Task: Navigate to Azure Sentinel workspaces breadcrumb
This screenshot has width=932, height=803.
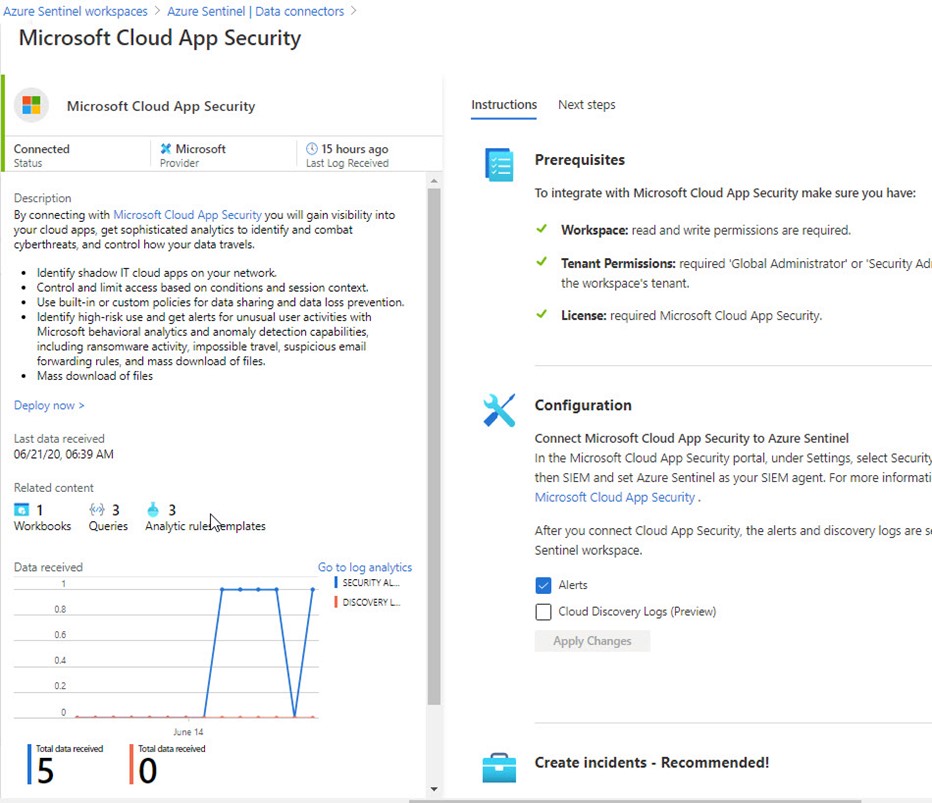Action: coord(75,11)
